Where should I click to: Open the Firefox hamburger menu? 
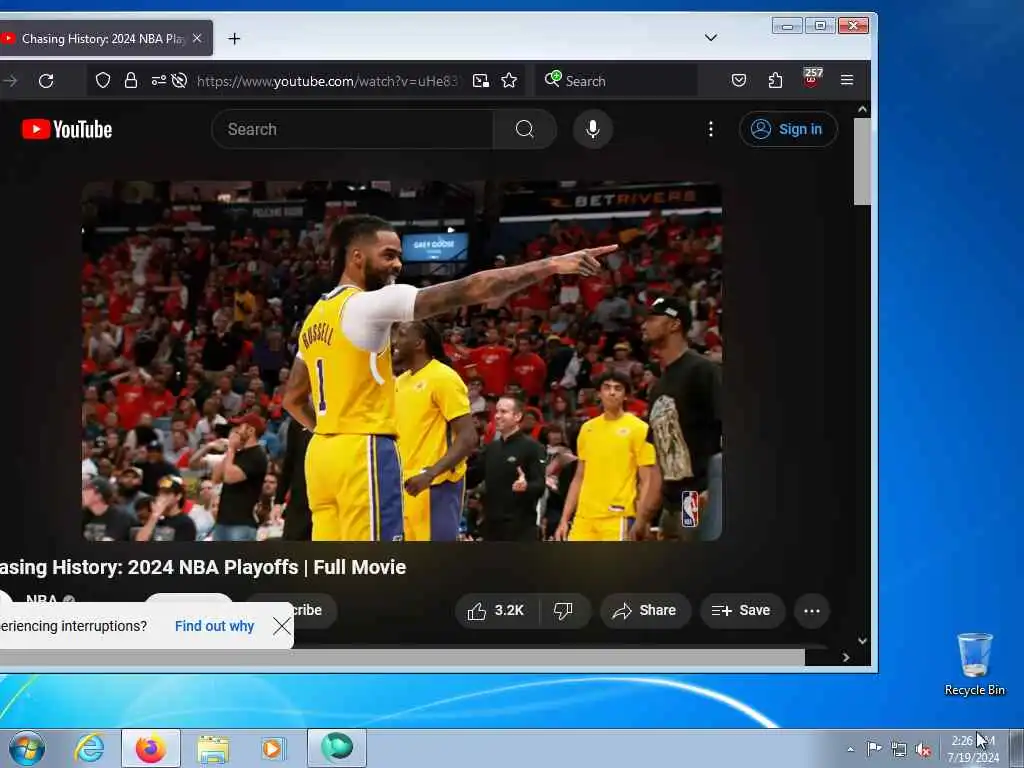[847, 80]
